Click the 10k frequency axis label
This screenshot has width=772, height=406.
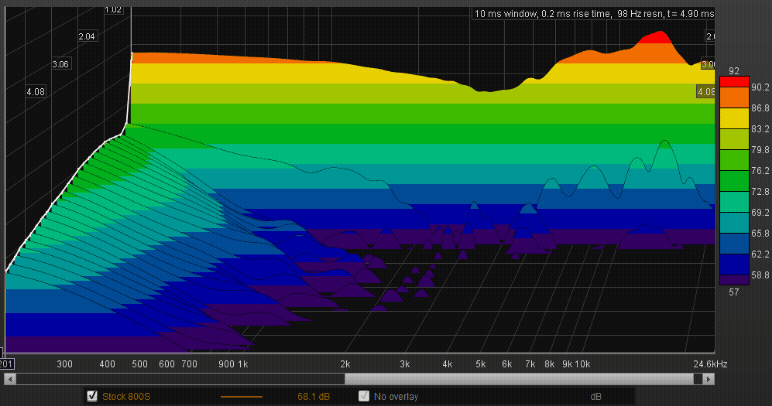(582, 364)
